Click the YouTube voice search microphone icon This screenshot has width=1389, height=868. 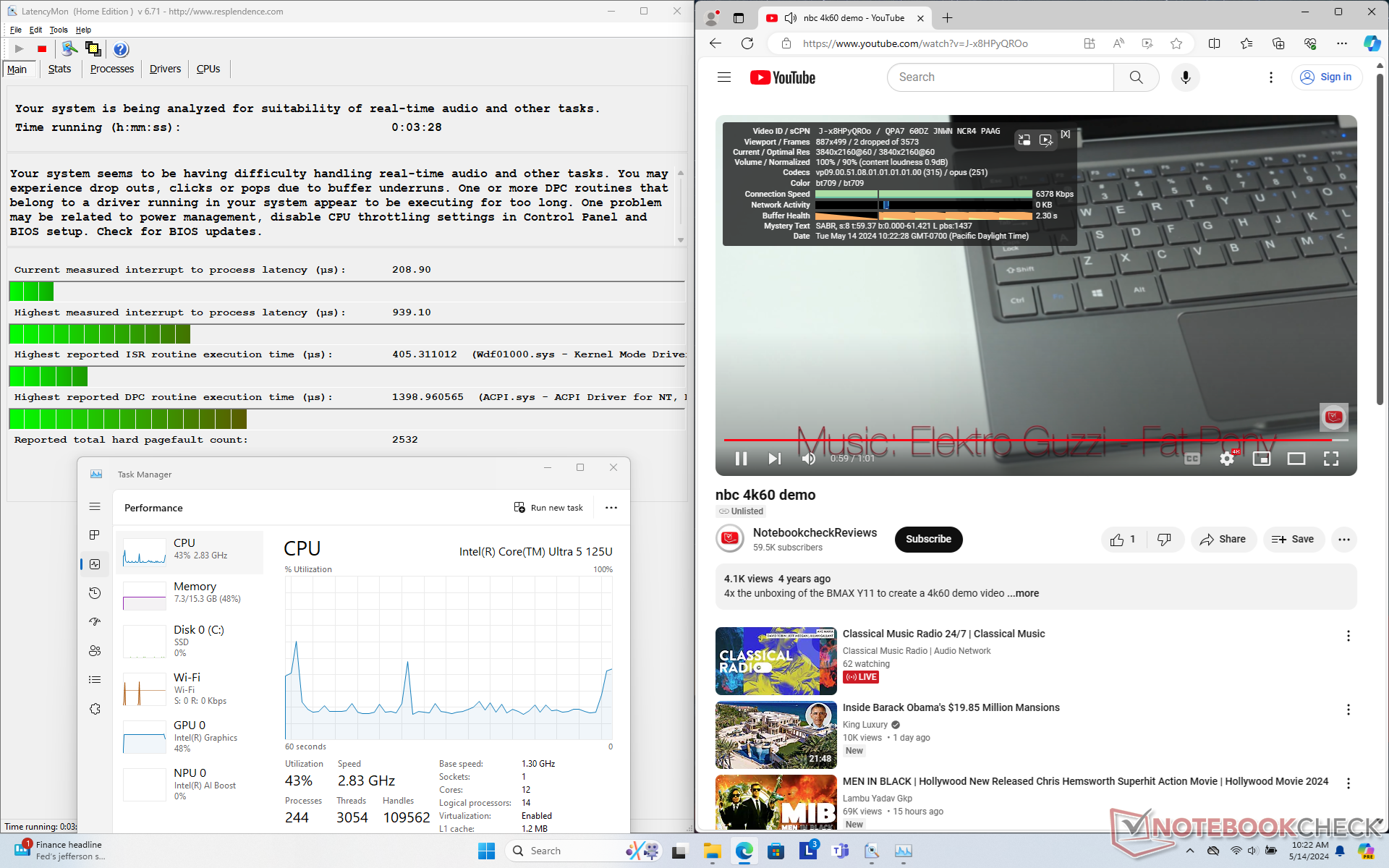coord(1185,77)
